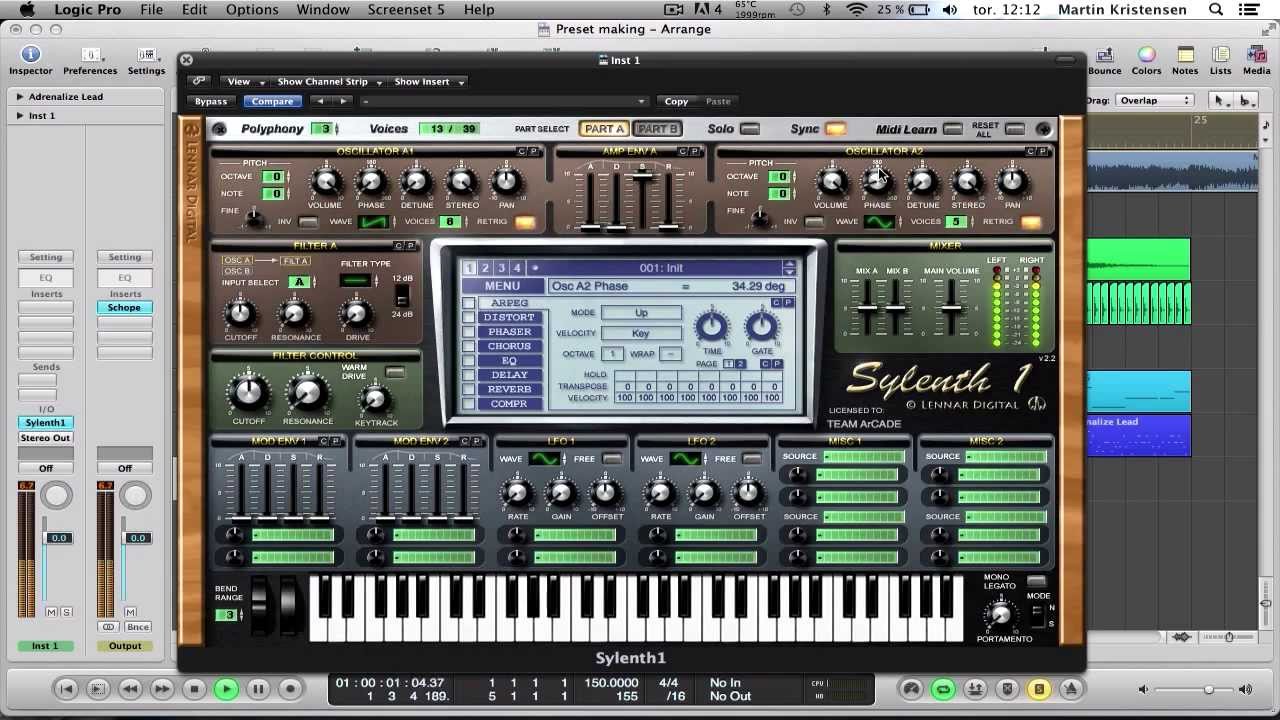The height and width of the screenshot is (720, 1280).
Task: Click the Rewind transport button
Action: tap(130, 688)
